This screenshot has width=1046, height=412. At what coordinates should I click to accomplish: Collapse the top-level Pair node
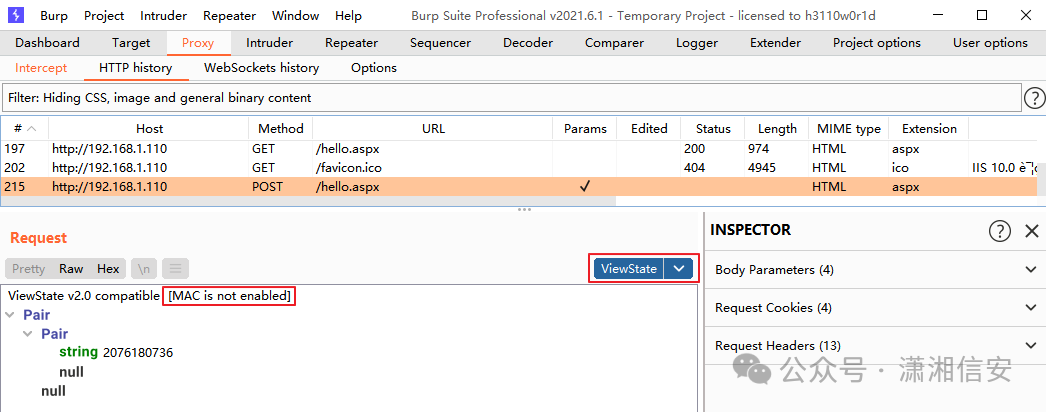coord(9,315)
